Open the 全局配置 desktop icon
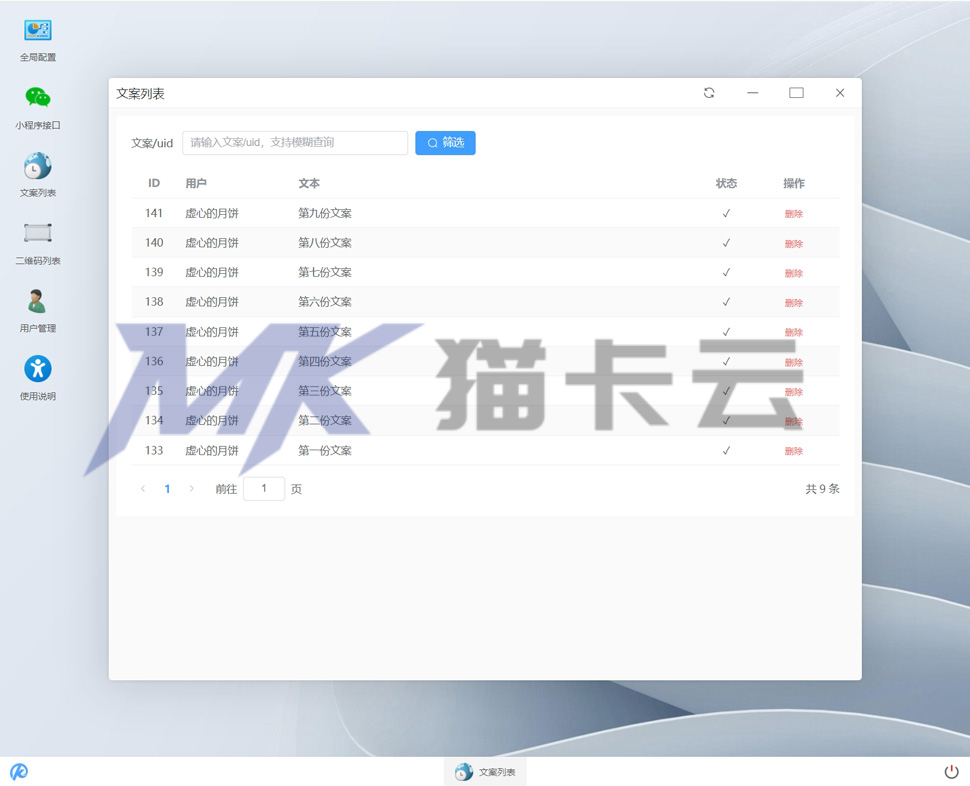 point(38,40)
